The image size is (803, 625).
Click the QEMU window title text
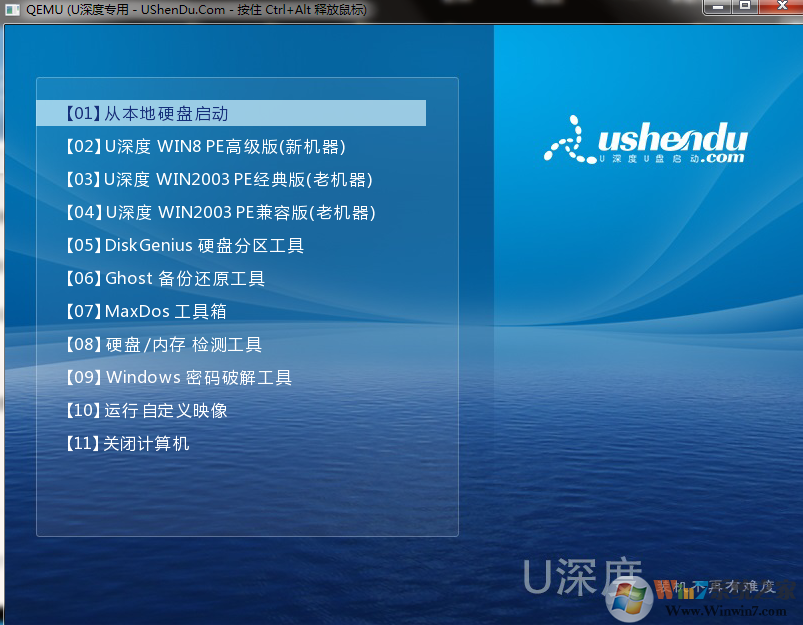(x=196, y=9)
